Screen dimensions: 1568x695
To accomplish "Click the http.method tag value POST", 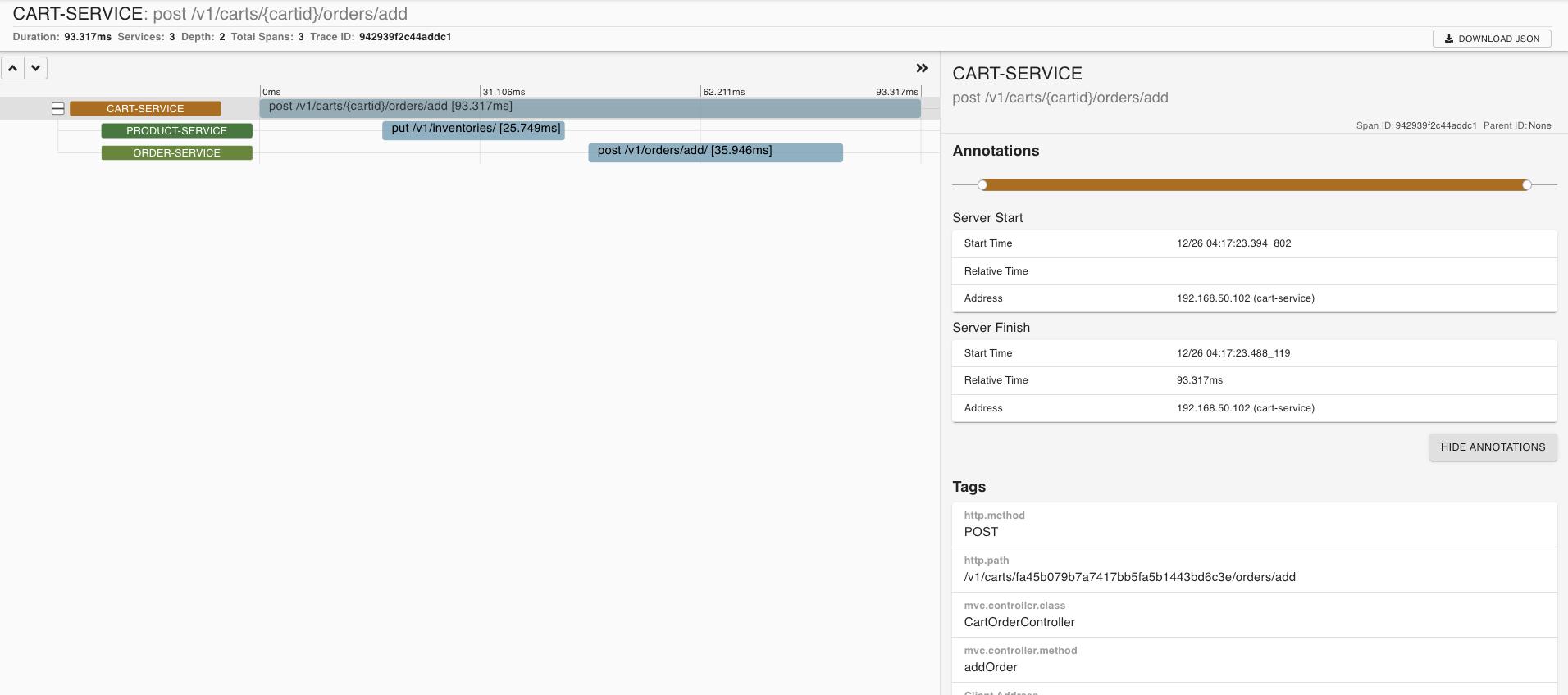I will coord(981,532).
